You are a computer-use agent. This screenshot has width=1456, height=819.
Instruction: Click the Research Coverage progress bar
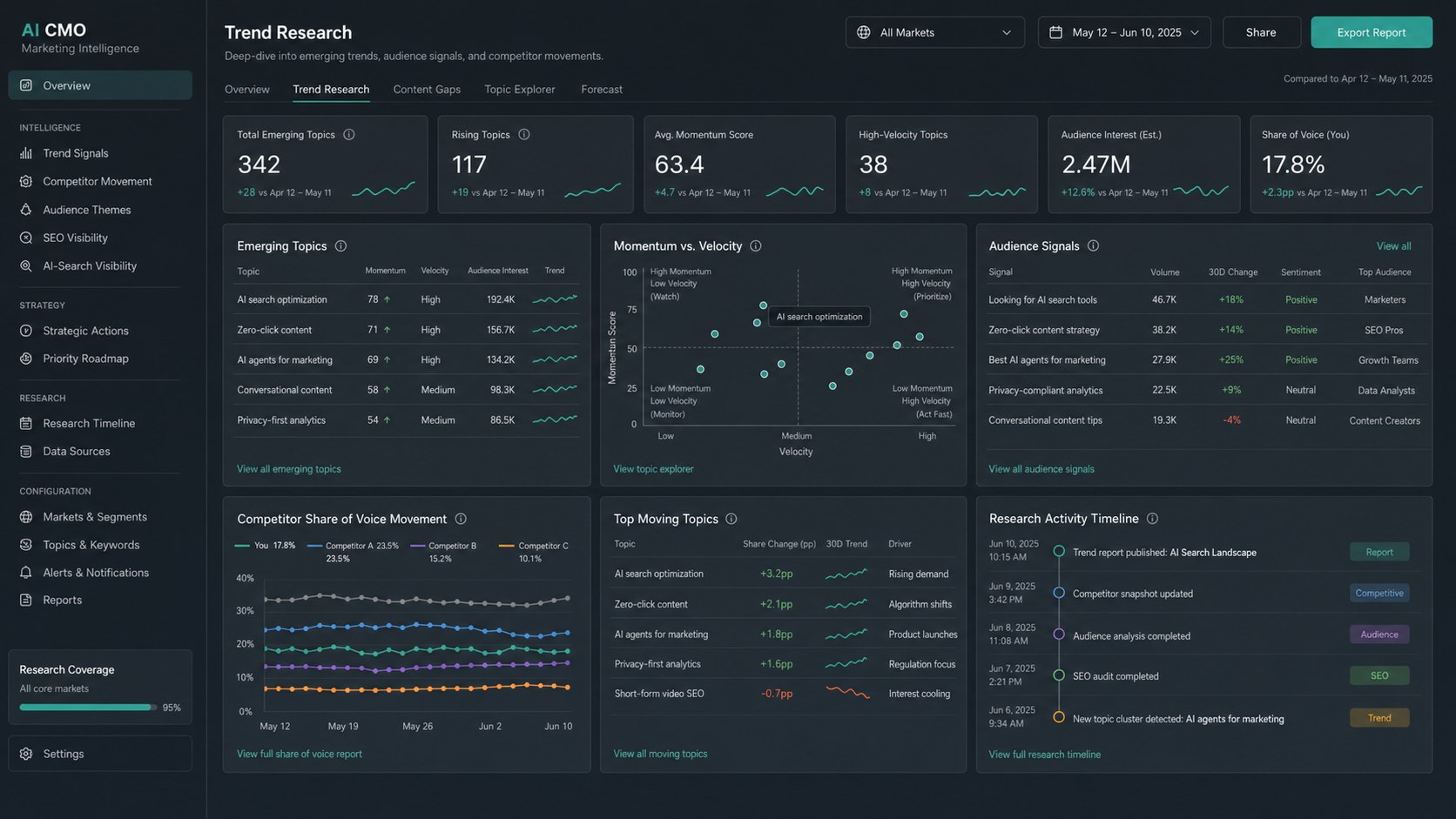88,708
